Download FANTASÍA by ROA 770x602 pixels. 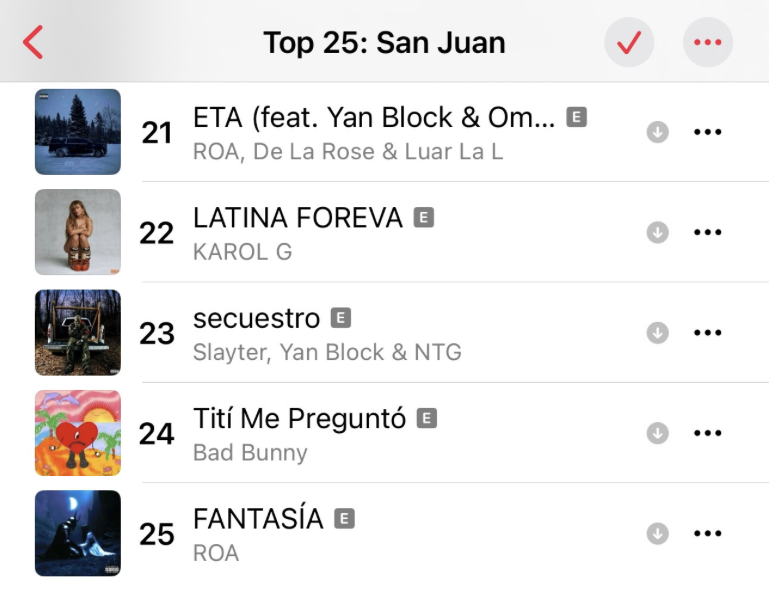tap(658, 533)
